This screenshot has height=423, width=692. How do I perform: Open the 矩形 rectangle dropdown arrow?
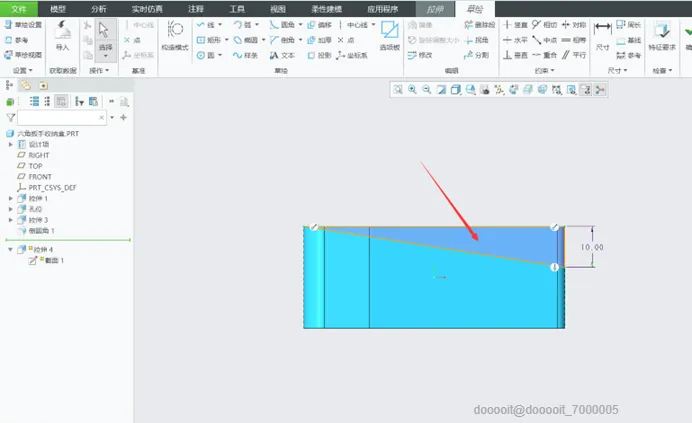pos(227,40)
